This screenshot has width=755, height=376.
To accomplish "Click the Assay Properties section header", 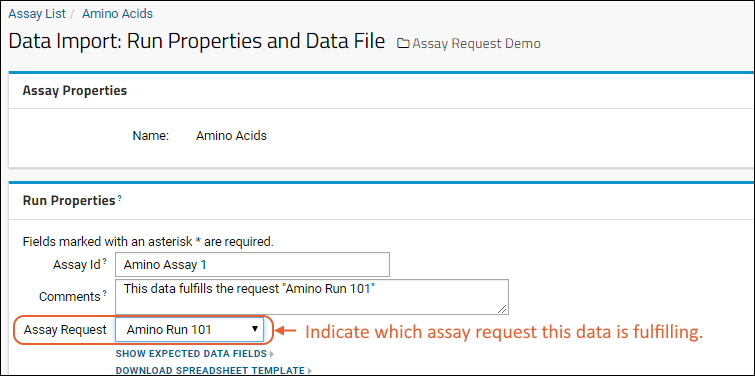I will tap(75, 91).
